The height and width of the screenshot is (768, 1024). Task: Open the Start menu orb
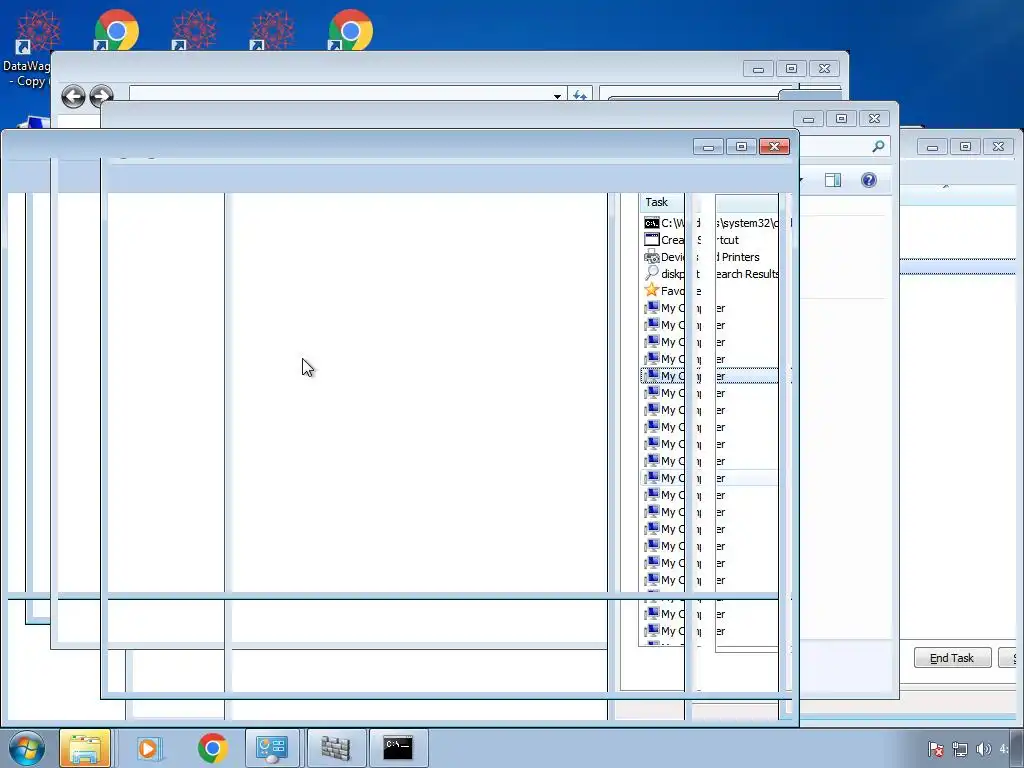[26, 748]
